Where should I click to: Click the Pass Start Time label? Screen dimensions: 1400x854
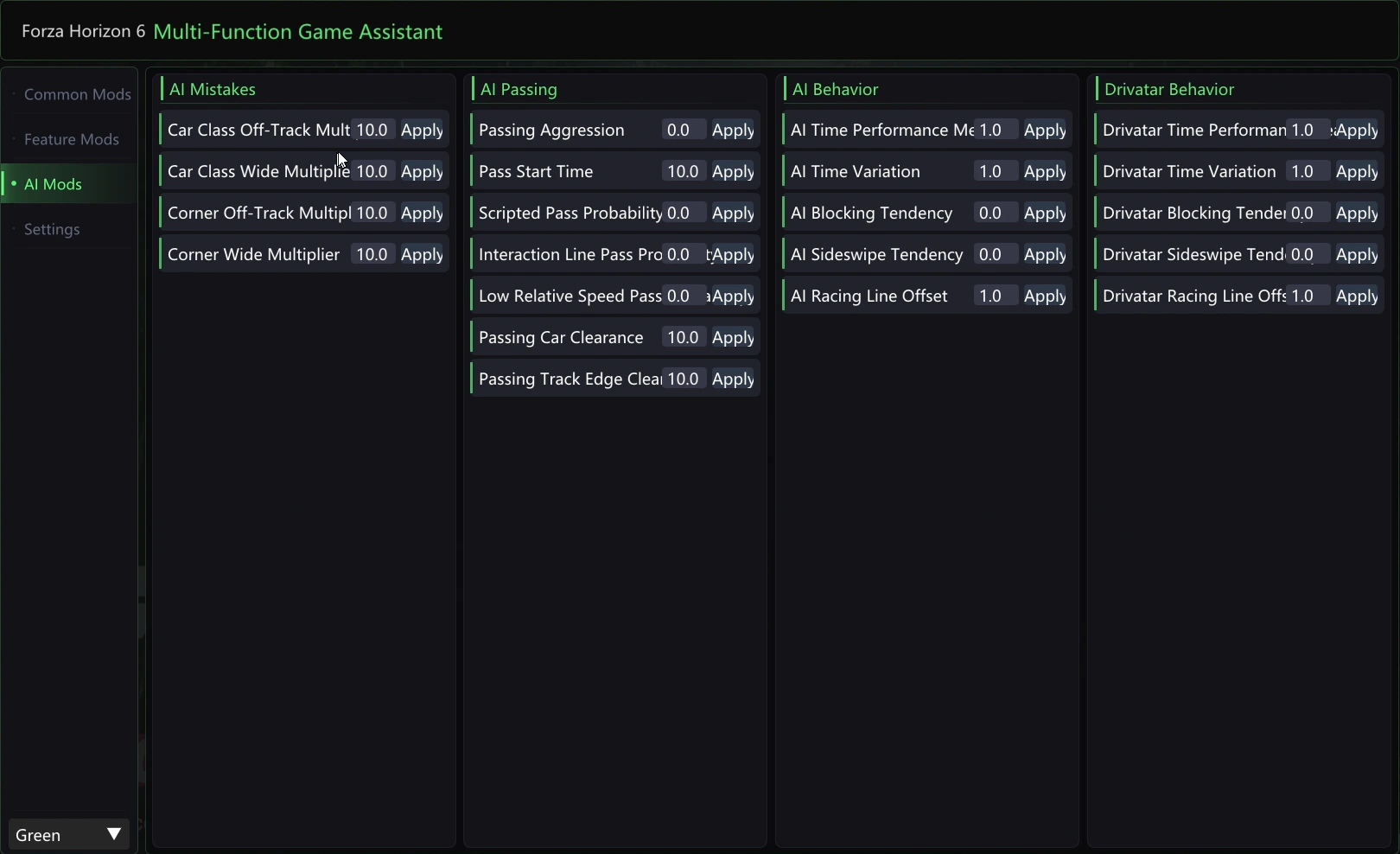click(x=536, y=171)
